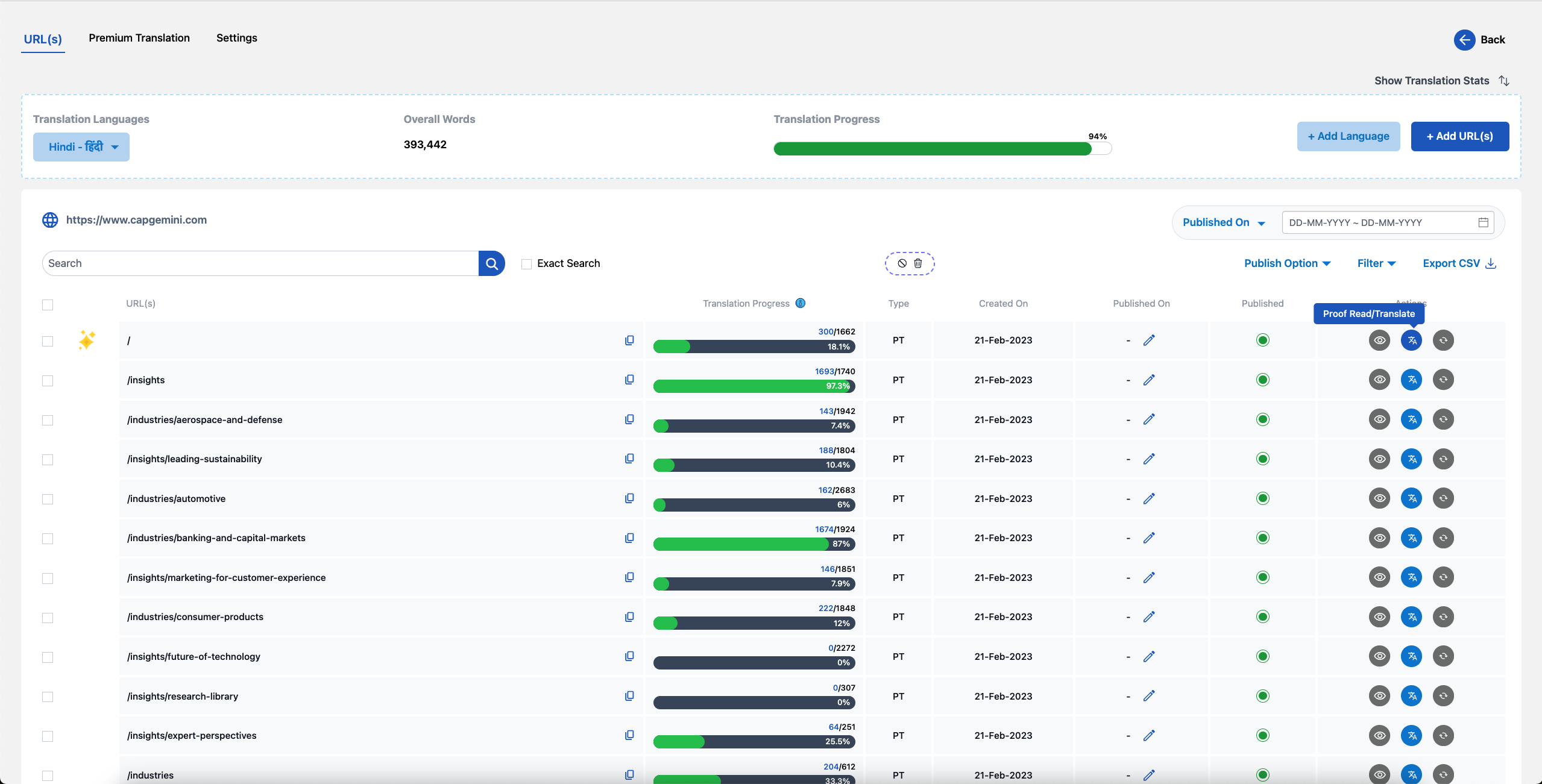The image size is (1542, 784).
Task: Open the Settings tab
Action: pyautogui.click(x=237, y=38)
